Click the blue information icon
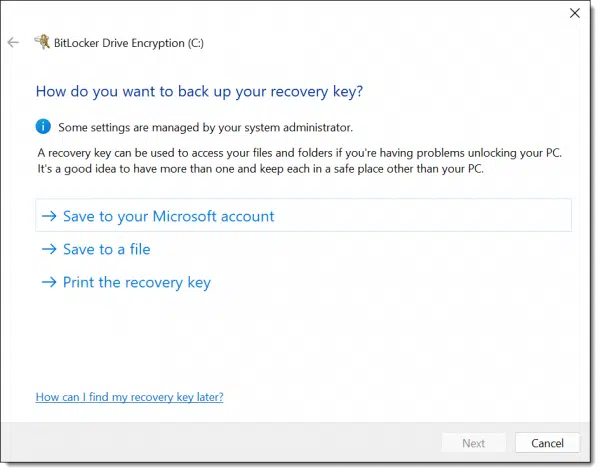The height and width of the screenshot is (472, 600). tap(43, 127)
